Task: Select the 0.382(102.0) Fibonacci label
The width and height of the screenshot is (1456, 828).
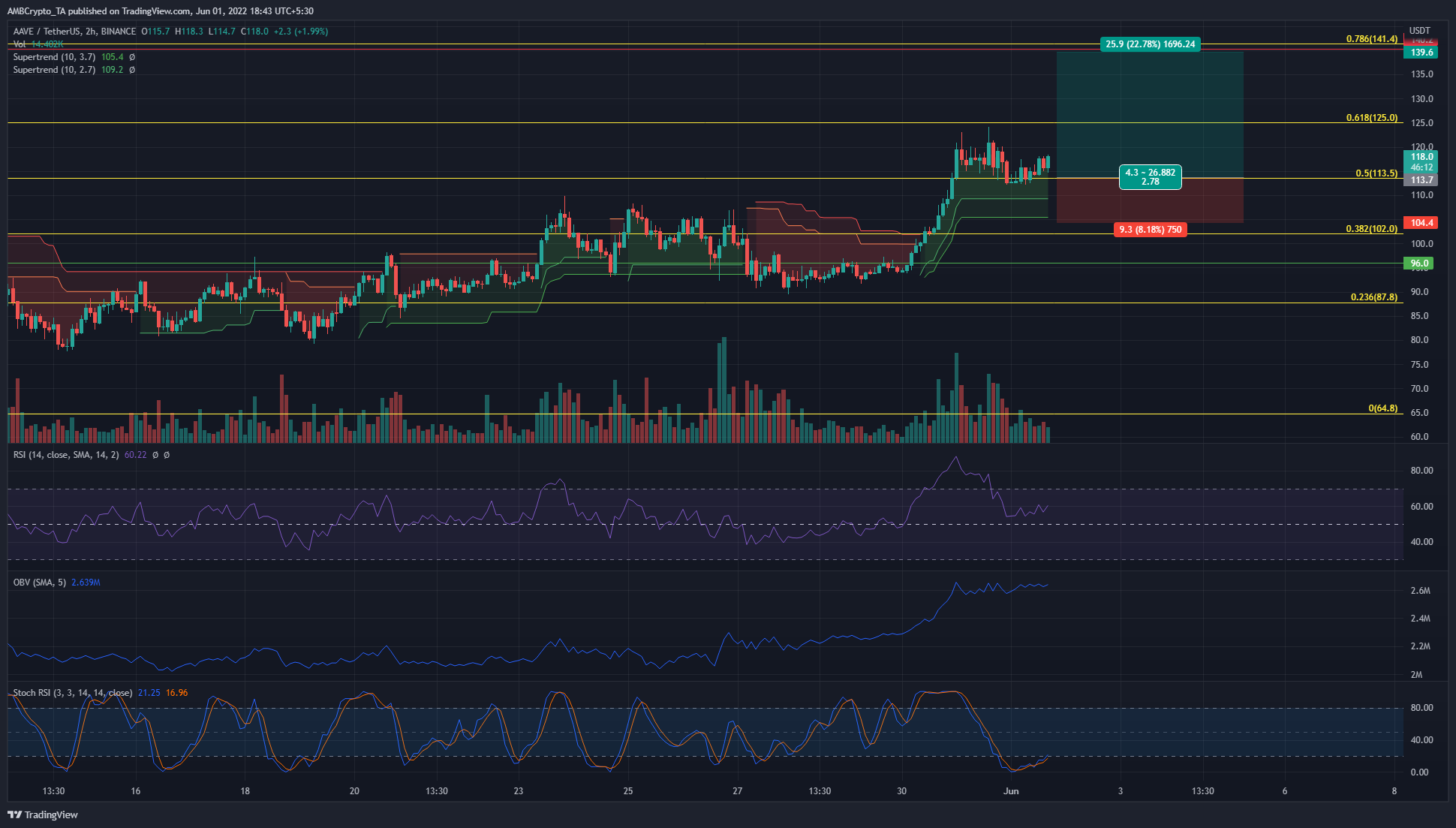Action: [1372, 229]
